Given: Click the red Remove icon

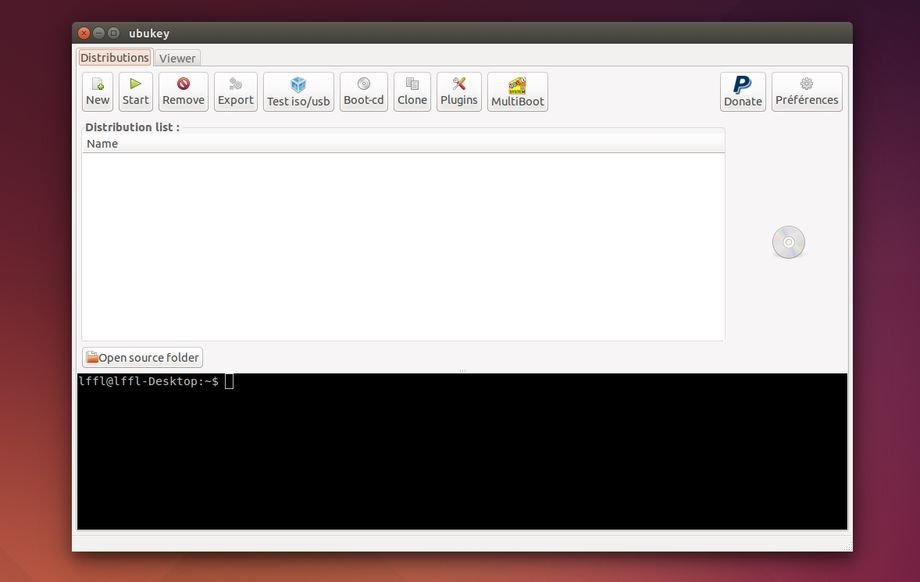Looking at the screenshot, I should (183, 85).
